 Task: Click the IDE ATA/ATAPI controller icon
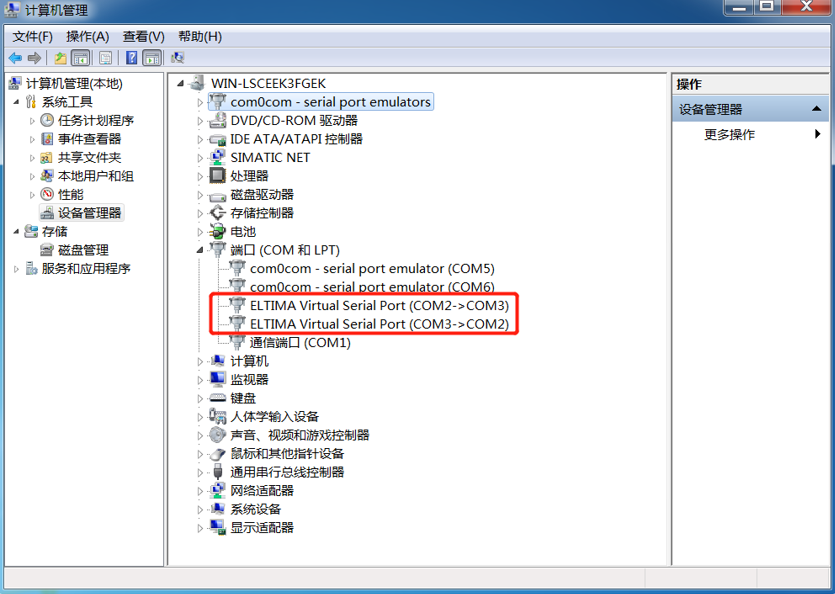217,139
